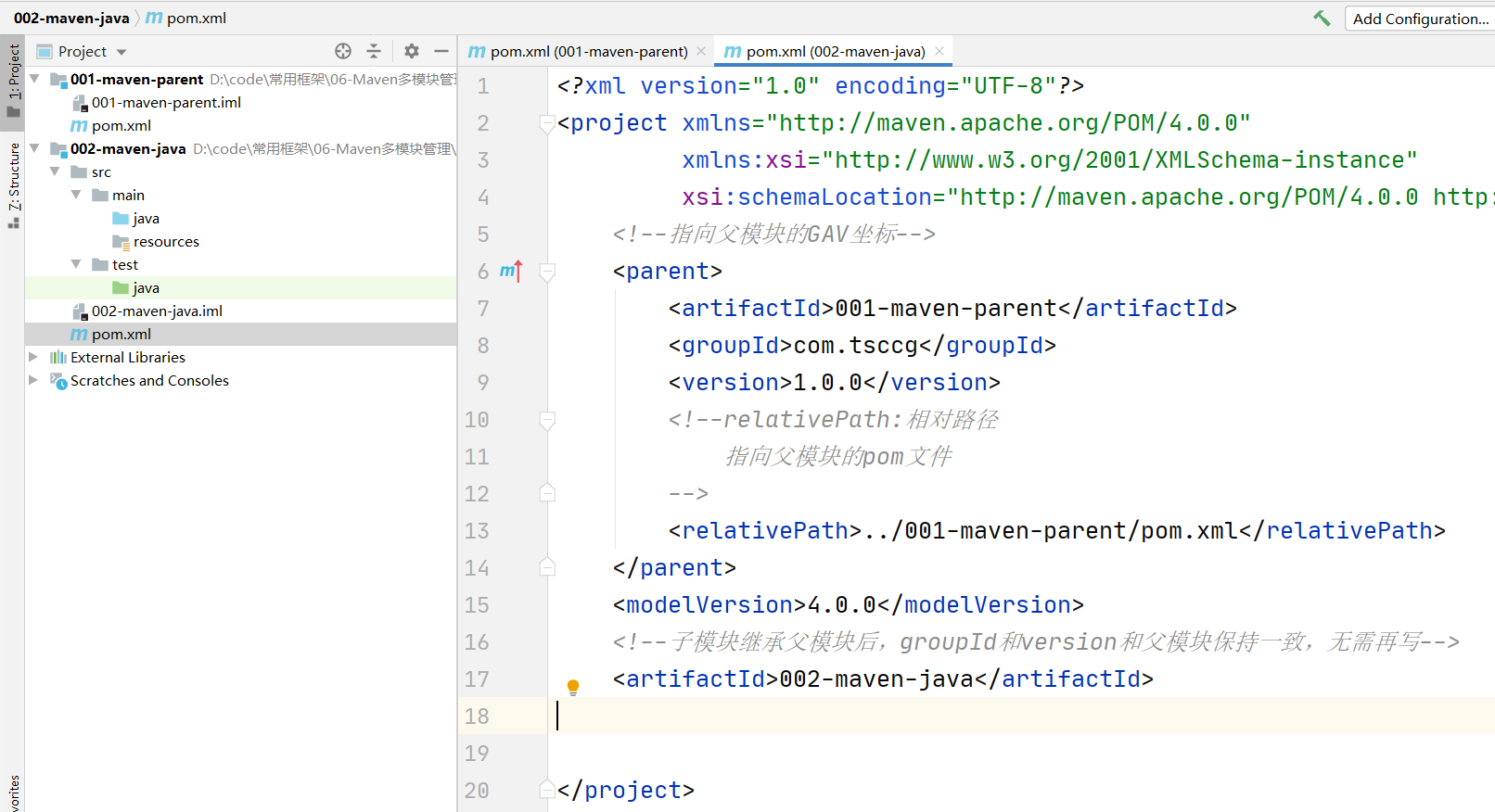Switch to the pom.xml (002-maven-java) tab
The width and height of the screenshot is (1495, 812).
point(836,51)
